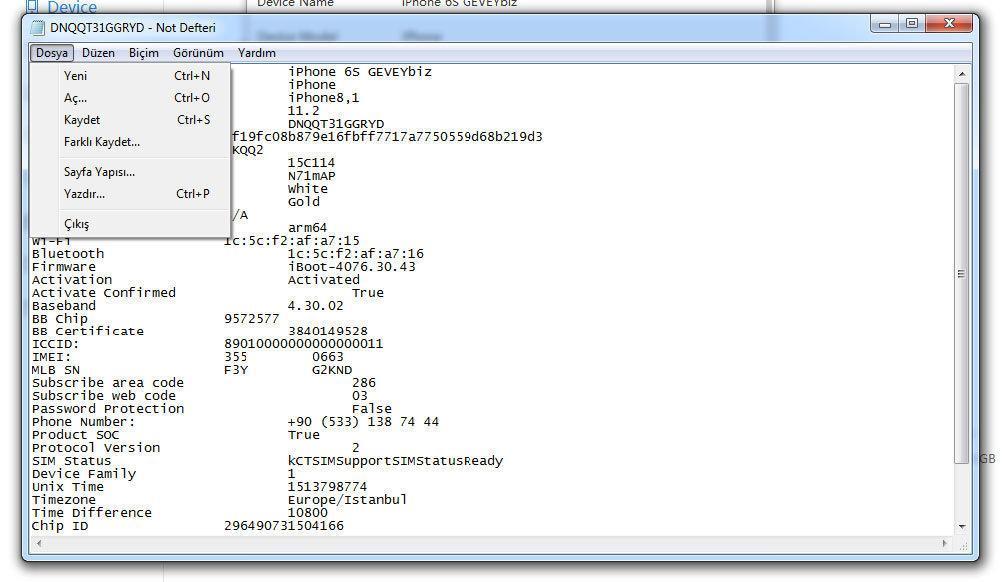Choose Farklı Kaydet... menu entry

coord(130,142)
